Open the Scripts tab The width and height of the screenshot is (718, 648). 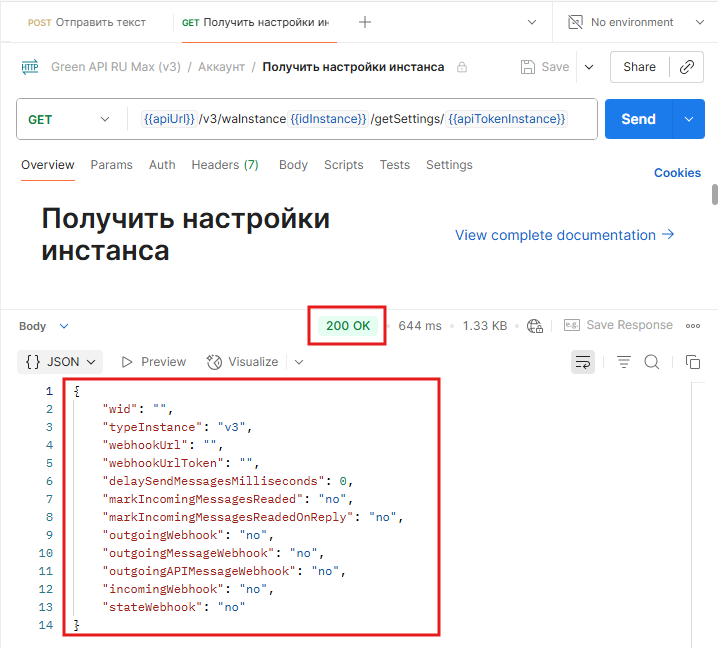click(x=343, y=165)
